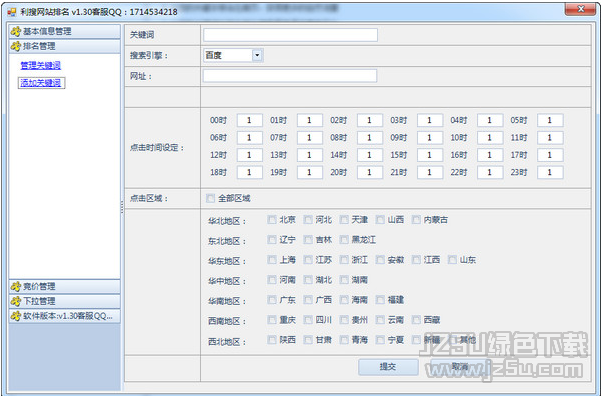The width and height of the screenshot is (601, 396).
Task: Open the 竞价管理 section
Action: tap(64, 286)
